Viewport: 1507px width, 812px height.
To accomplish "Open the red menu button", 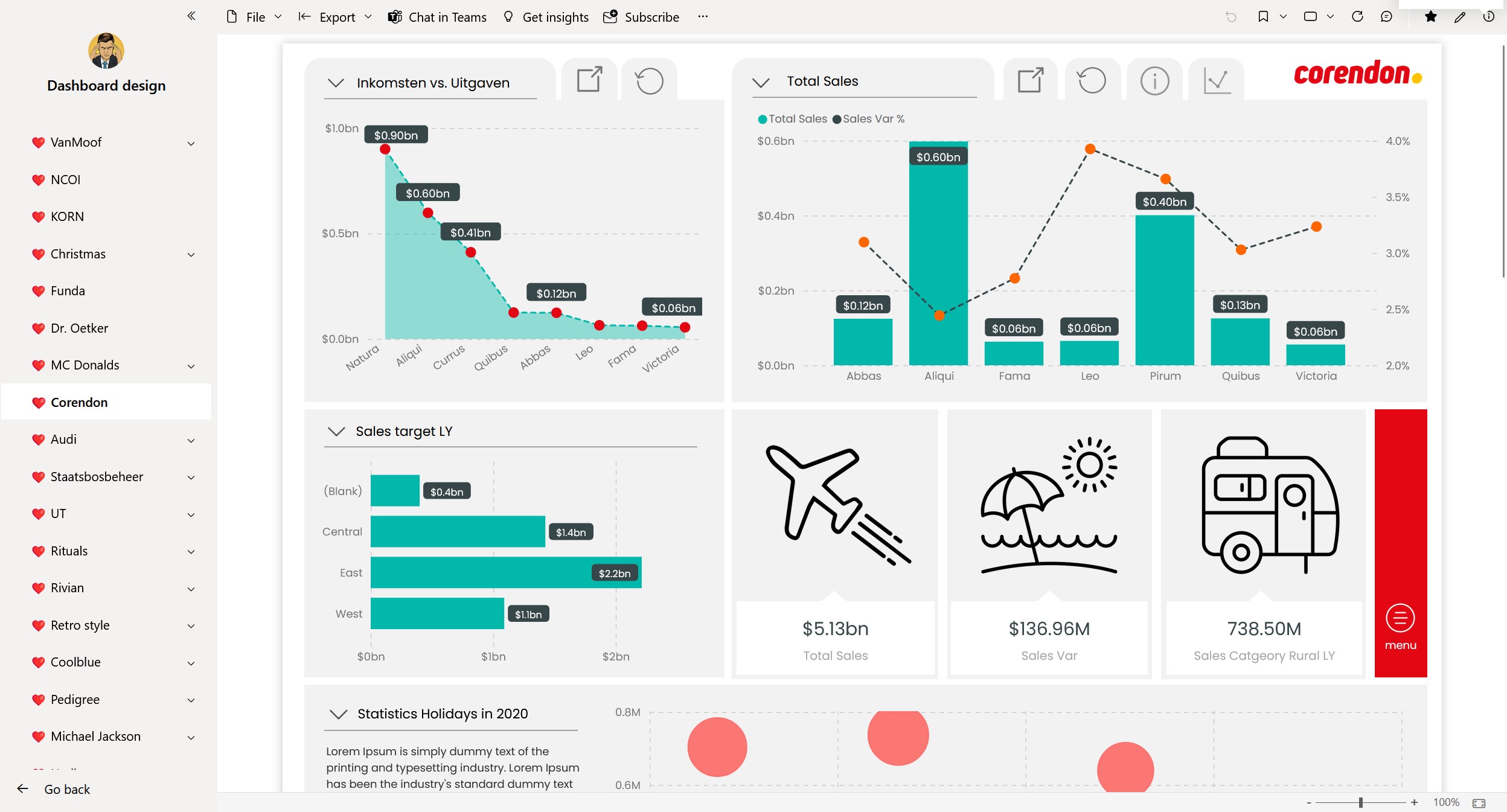I will tap(1400, 627).
